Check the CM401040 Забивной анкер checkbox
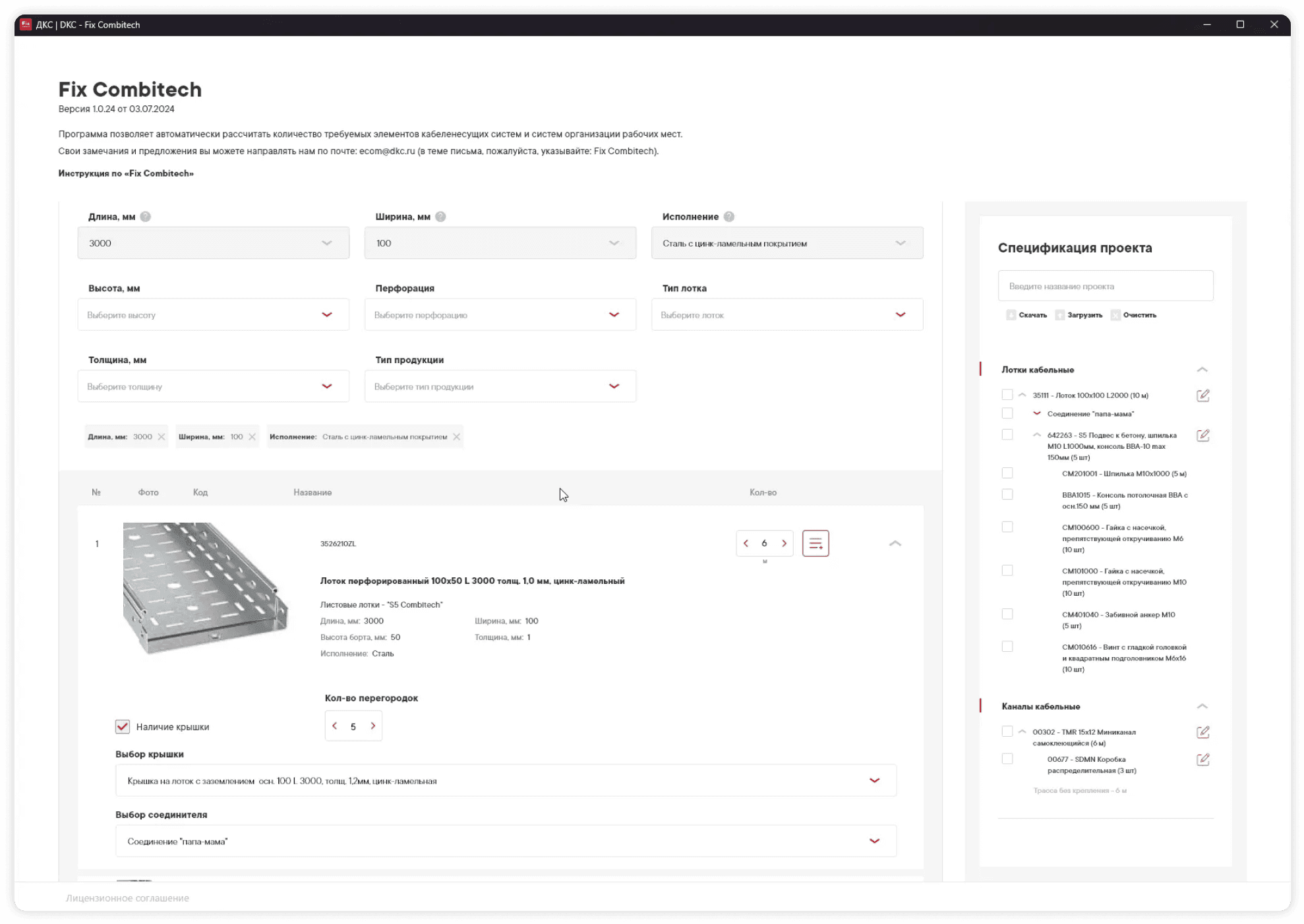1304x924 pixels. coord(1007,614)
